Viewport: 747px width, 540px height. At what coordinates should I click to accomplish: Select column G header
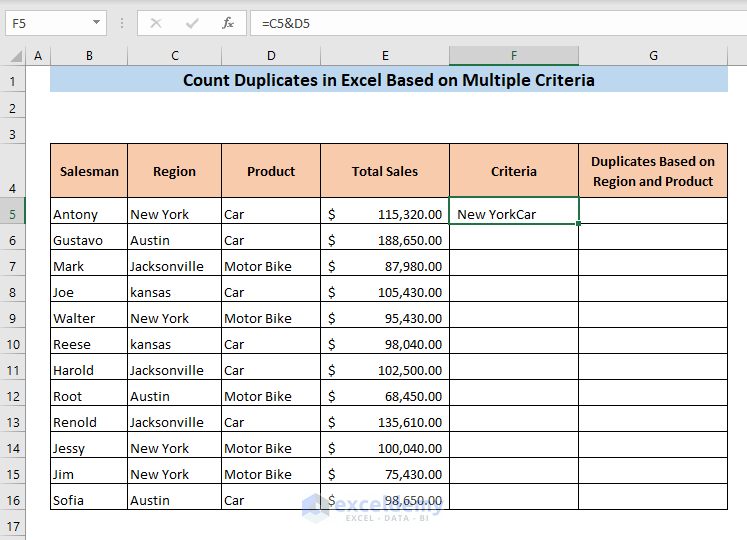coord(652,56)
